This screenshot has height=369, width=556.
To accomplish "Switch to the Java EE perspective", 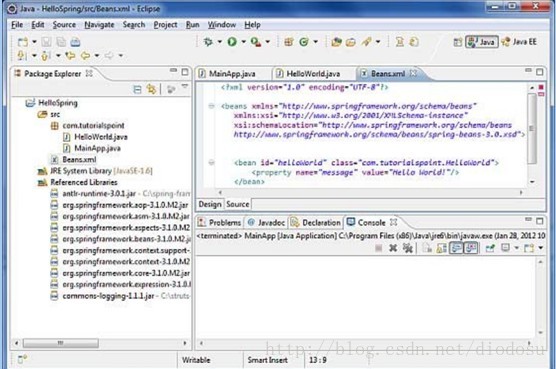I will click(x=519, y=42).
